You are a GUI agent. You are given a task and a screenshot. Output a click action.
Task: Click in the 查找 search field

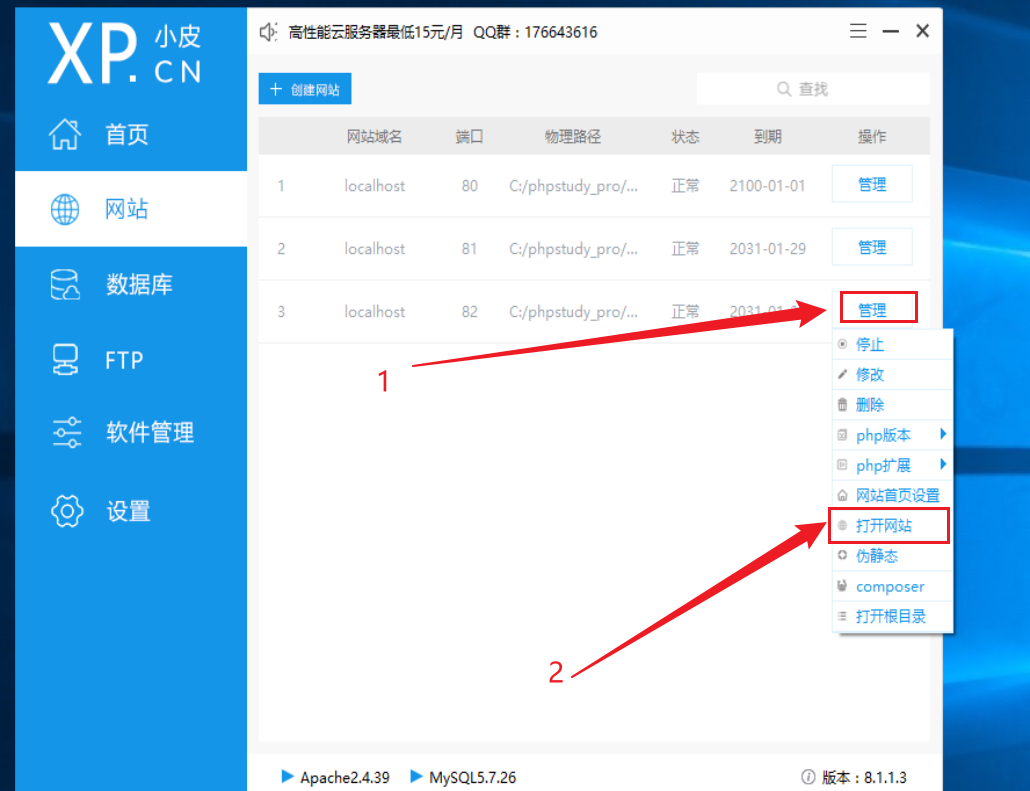pyautogui.click(x=813, y=89)
